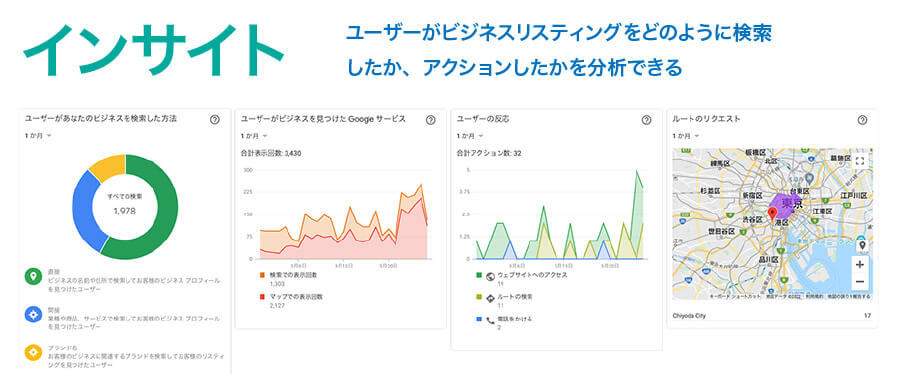
Task: Click ウェブサイトへのアクセス legend label
Action: coord(532,275)
